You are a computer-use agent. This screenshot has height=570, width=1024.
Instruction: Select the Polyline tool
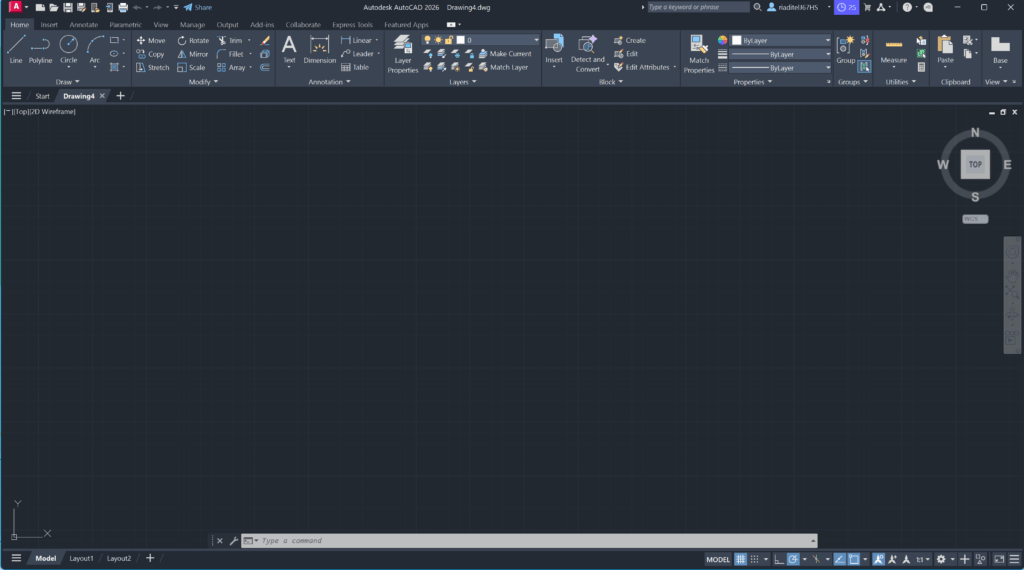pyautogui.click(x=40, y=49)
